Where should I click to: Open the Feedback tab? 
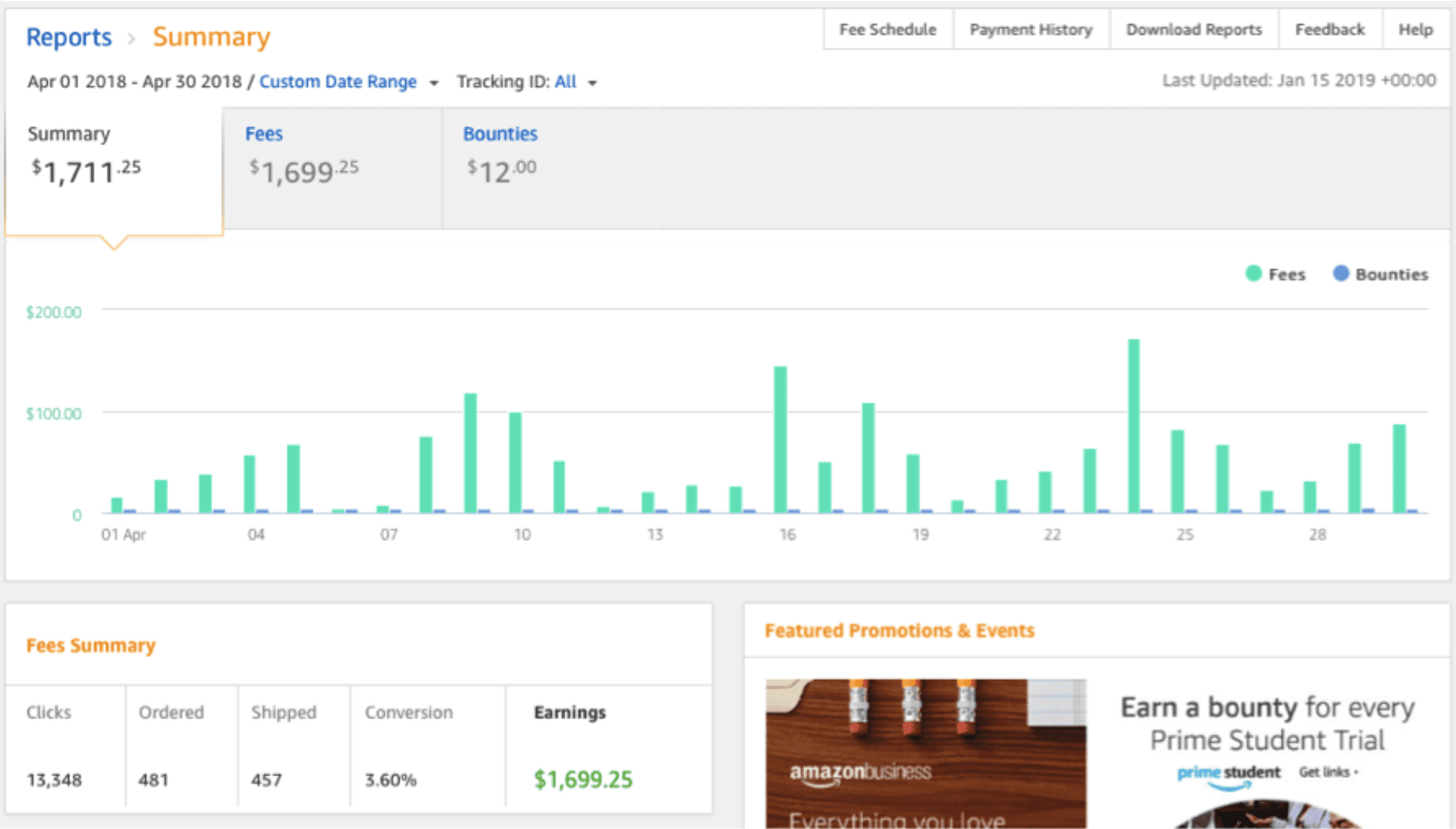pos(1330,30)
